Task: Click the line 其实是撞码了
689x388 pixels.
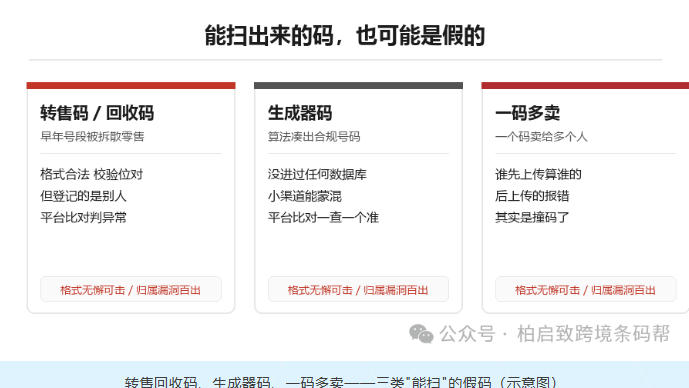Action: click(532, 218)
